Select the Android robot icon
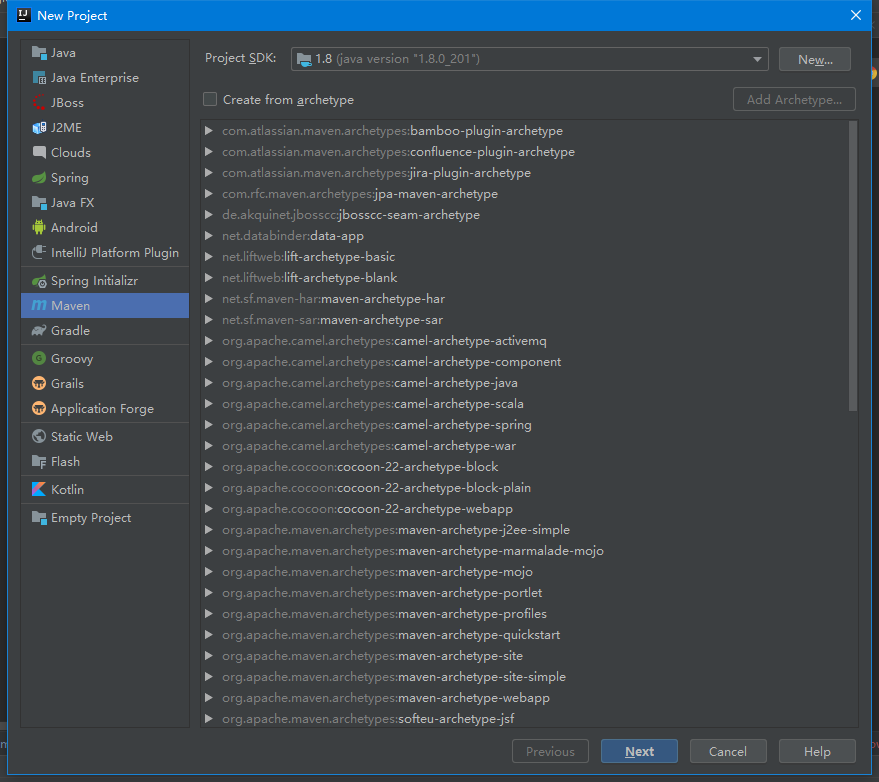 coord(39,228)
